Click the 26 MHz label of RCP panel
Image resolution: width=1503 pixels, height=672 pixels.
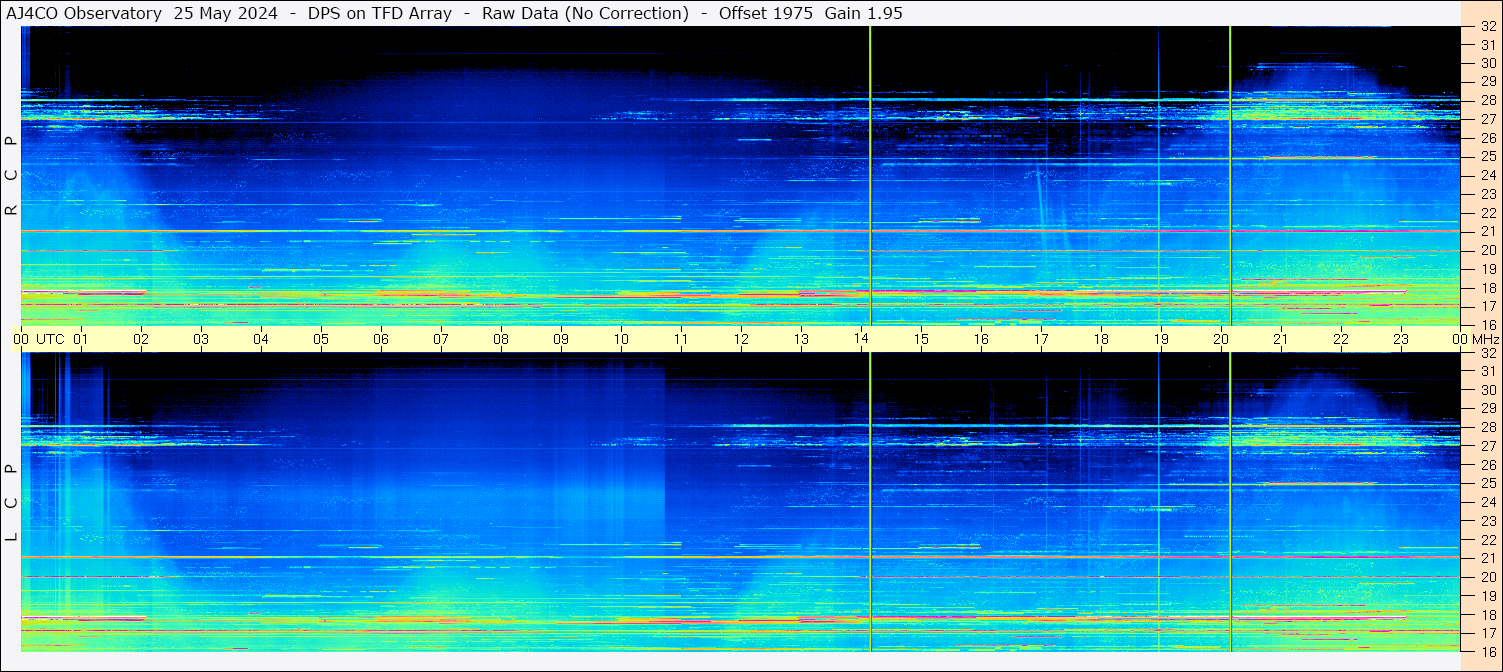[x=1488, y=138]
